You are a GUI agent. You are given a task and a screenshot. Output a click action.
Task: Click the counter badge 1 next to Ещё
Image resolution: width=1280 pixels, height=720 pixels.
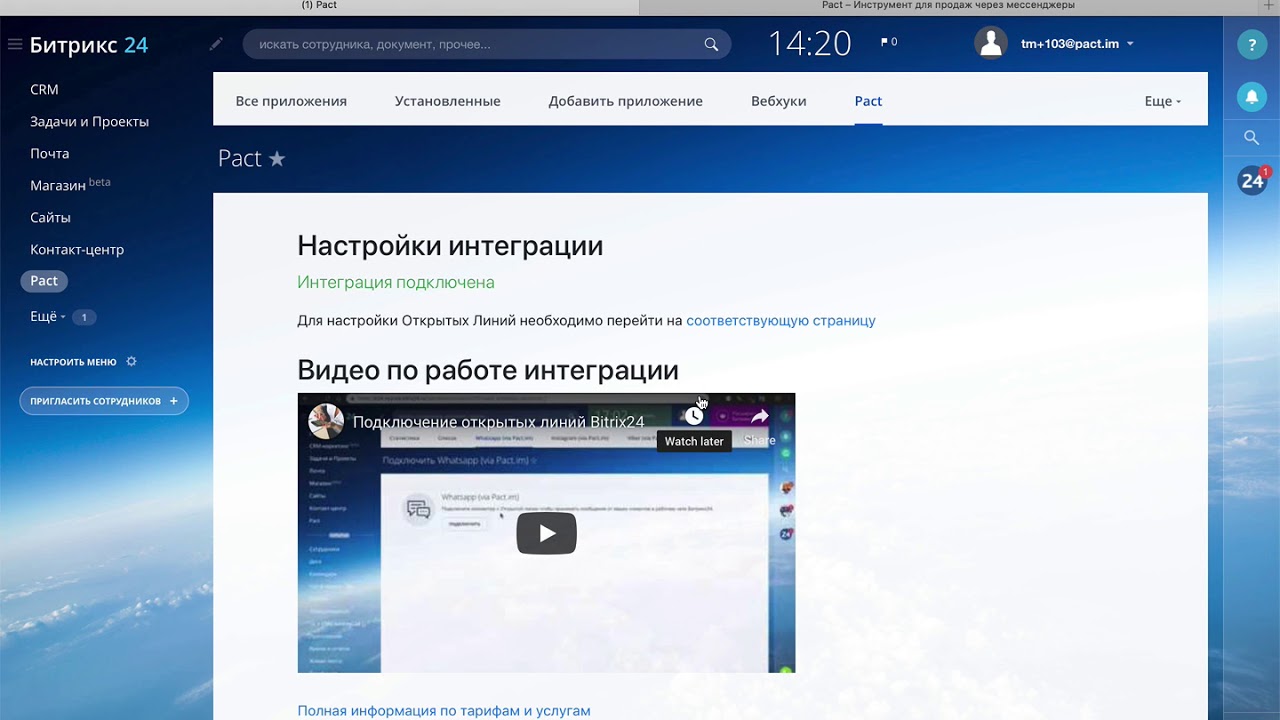point(84,317)
